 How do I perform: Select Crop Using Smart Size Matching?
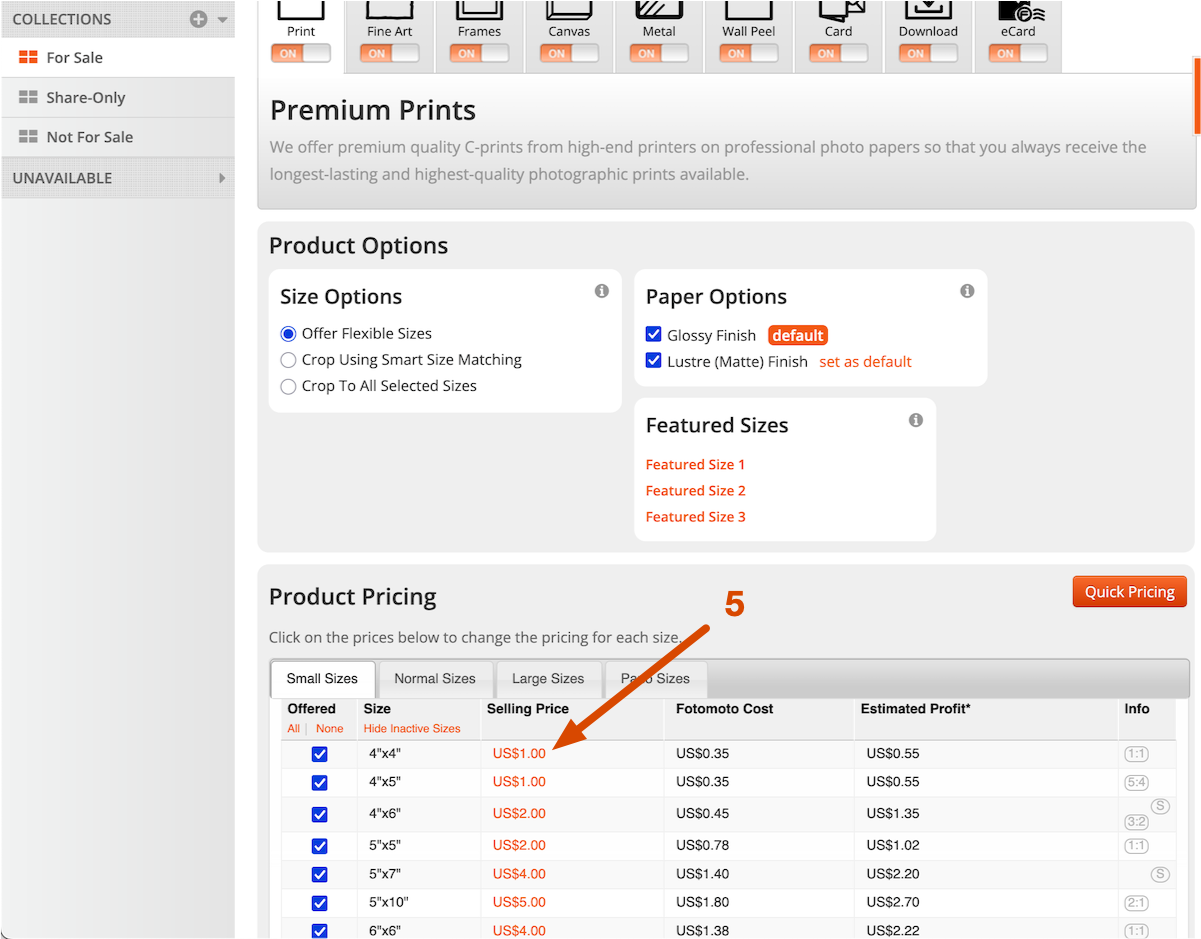[x=289, y=360]
